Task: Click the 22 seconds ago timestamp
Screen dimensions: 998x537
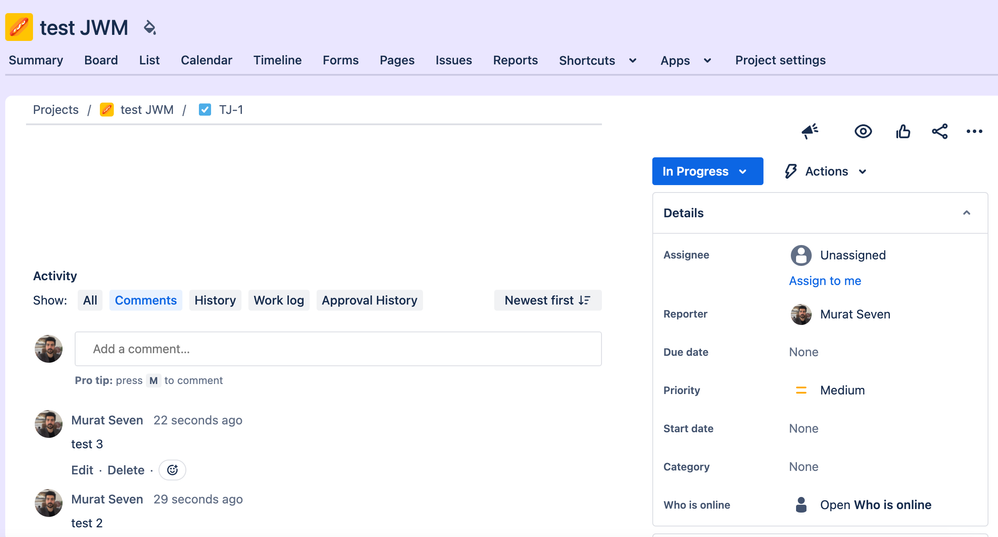Action: pyautogui.click(x=198, y=420)
